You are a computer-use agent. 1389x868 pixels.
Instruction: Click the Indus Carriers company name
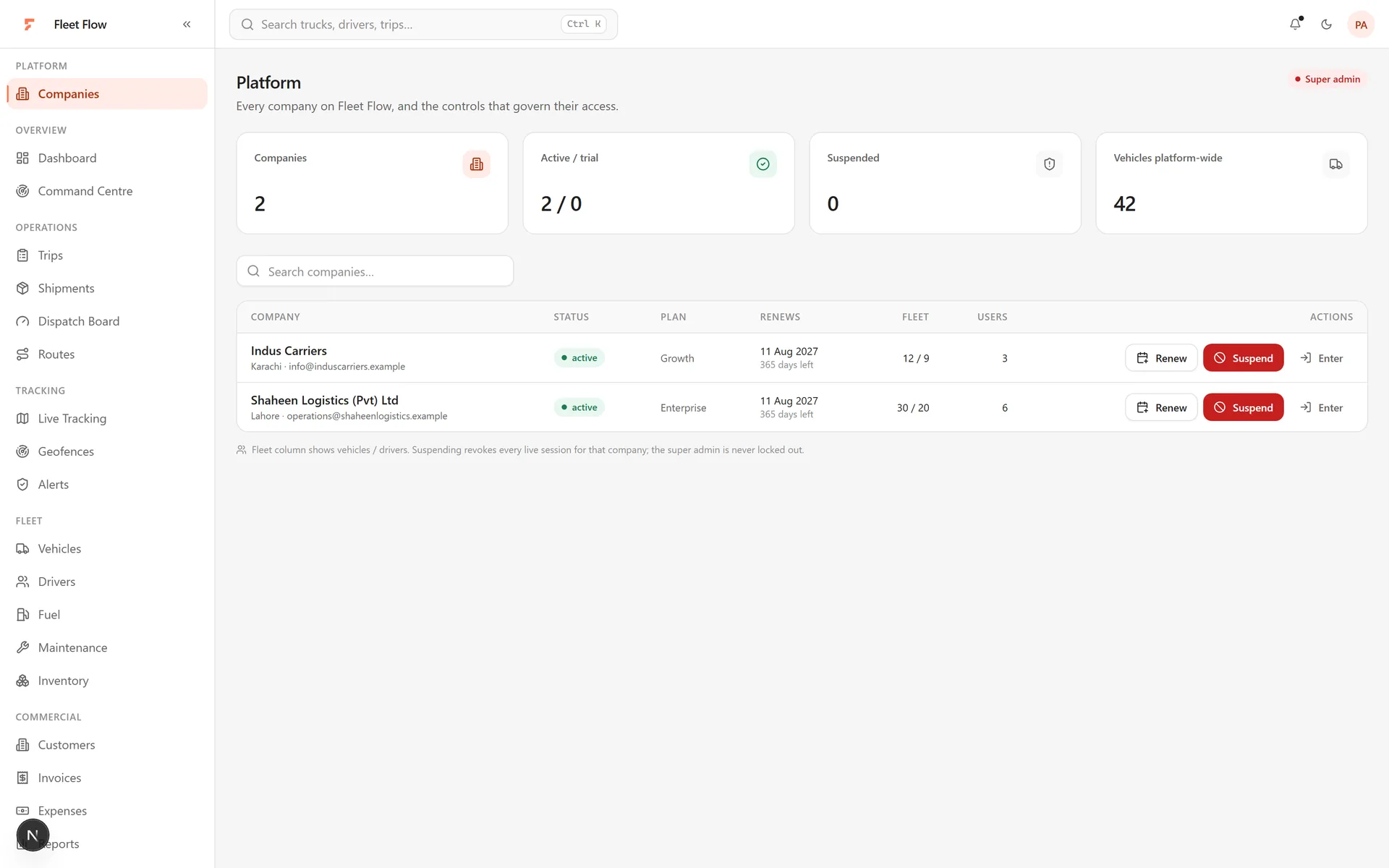click(289, 351)
